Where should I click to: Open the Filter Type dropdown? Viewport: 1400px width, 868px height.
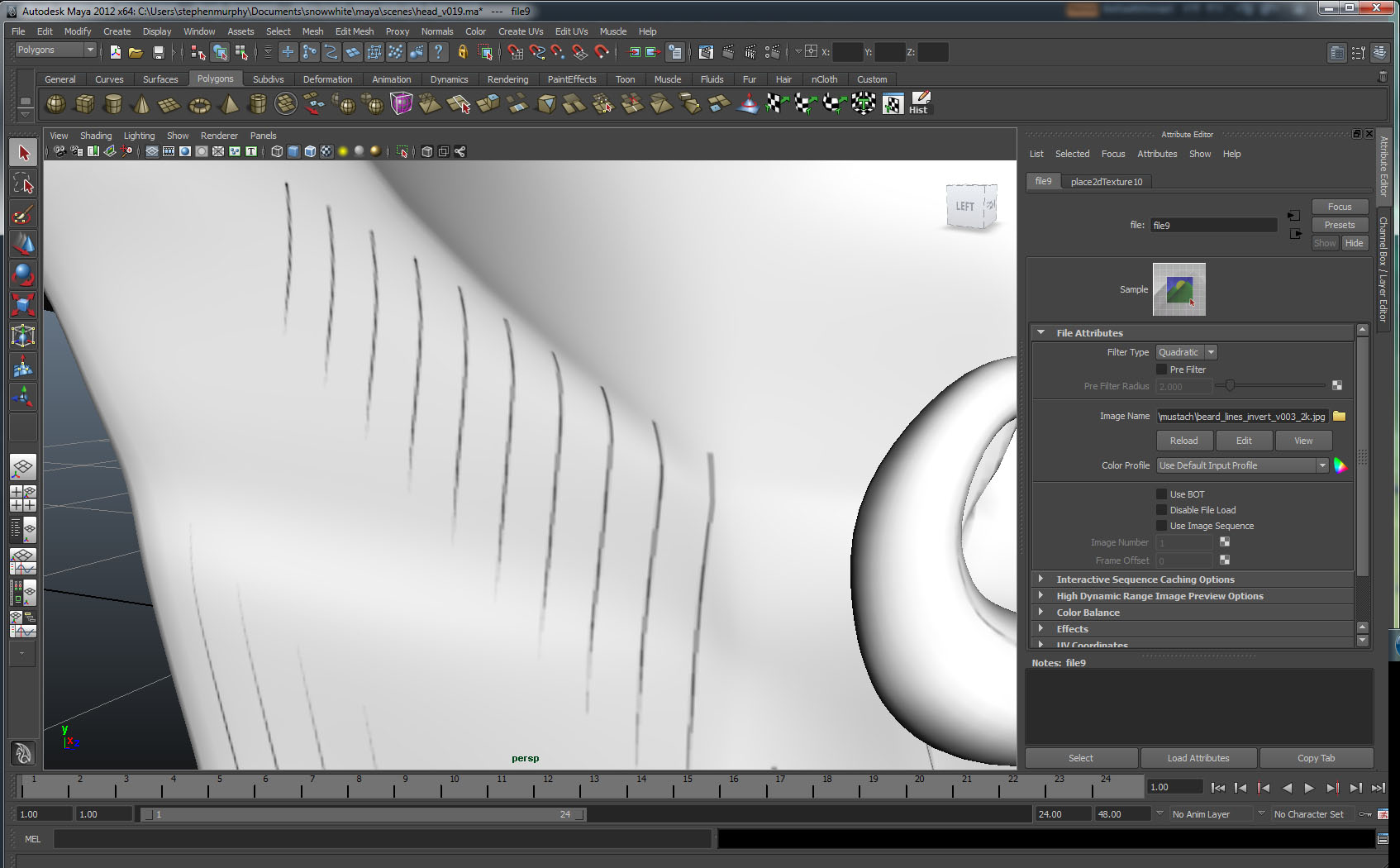pos(1210,351)
